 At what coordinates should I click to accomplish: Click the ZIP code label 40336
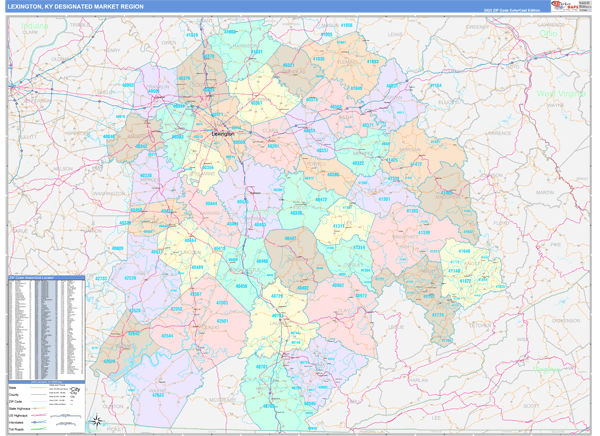coord(296,213)
